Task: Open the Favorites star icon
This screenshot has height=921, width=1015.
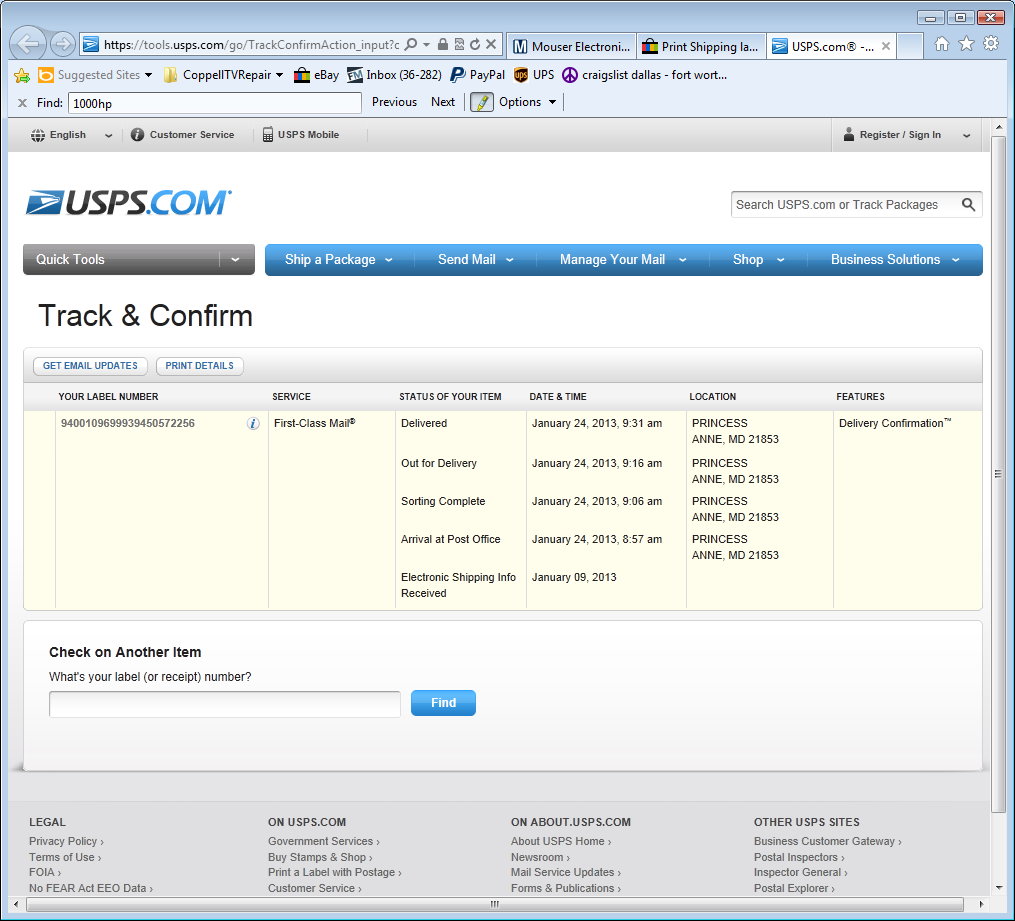Action: pos(966,44)
